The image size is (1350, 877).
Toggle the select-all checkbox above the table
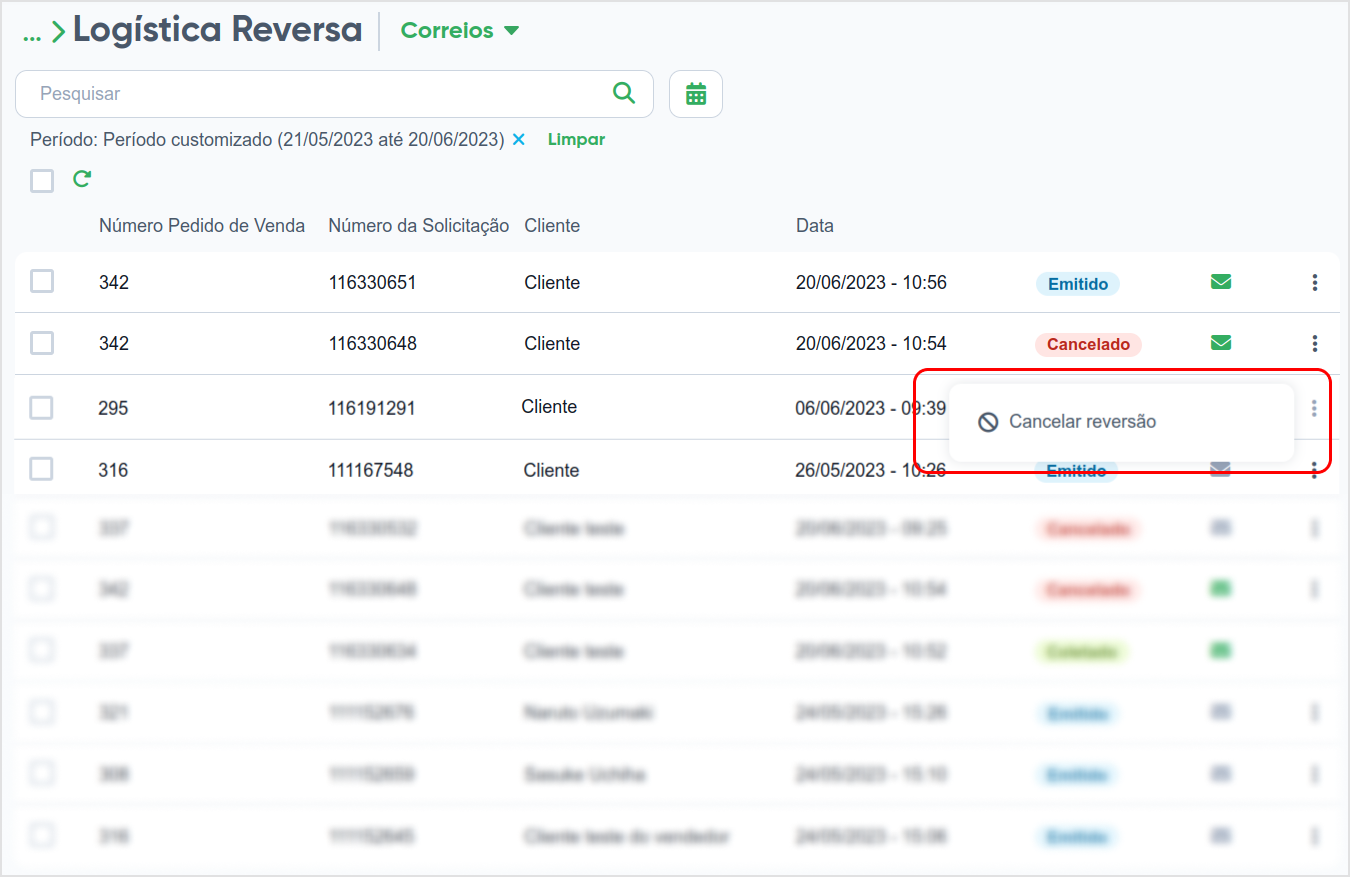[42, 180]
